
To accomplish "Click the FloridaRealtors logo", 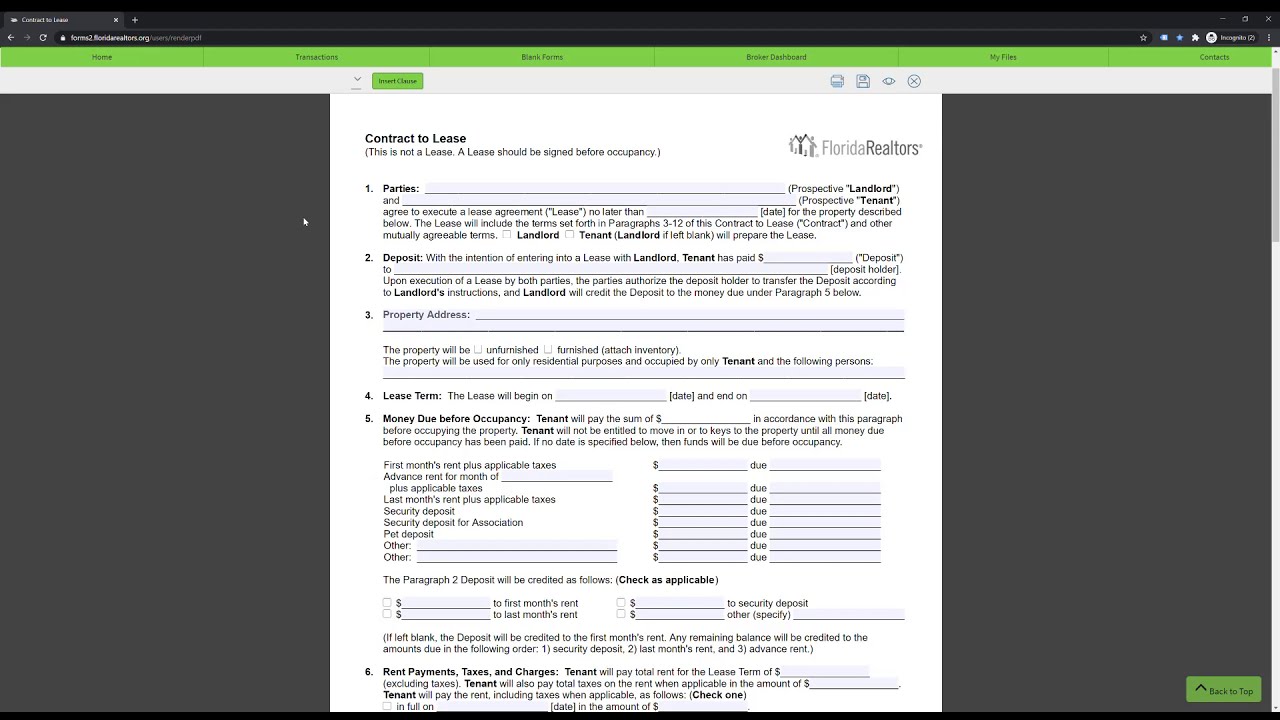I will 855,146.
